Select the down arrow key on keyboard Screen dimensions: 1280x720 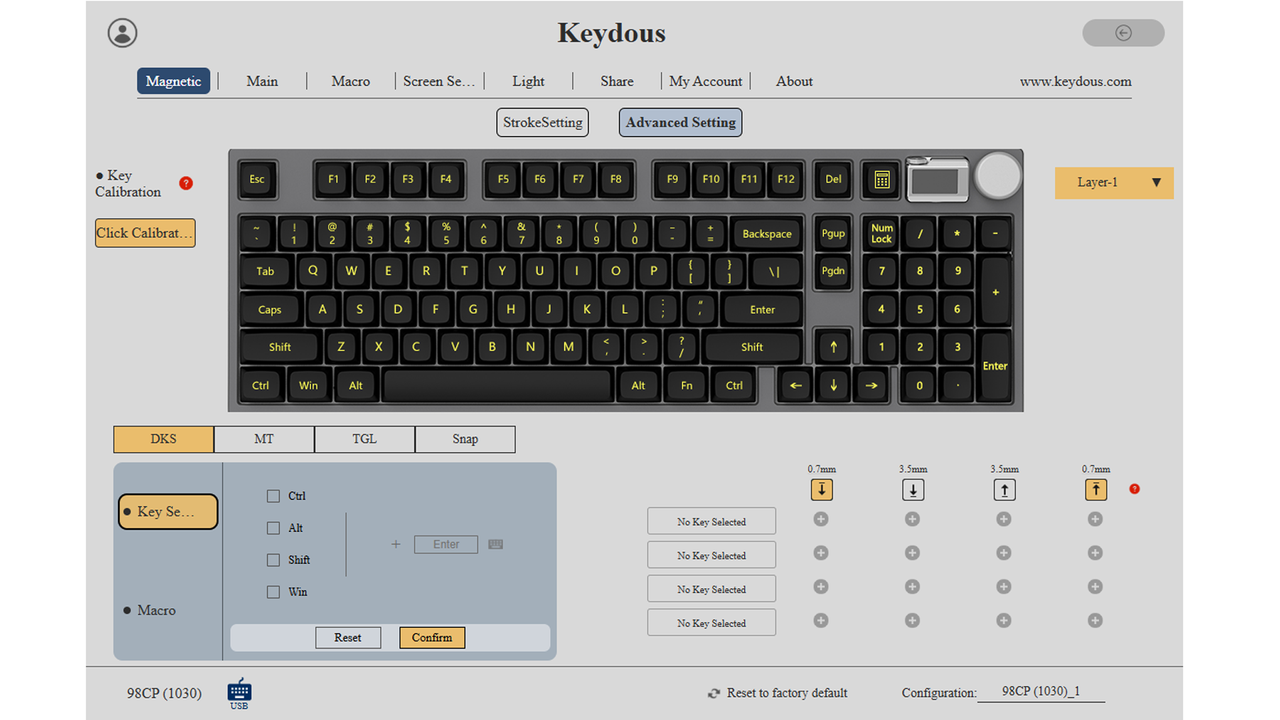pyautogui.click(x=833, y=385)
